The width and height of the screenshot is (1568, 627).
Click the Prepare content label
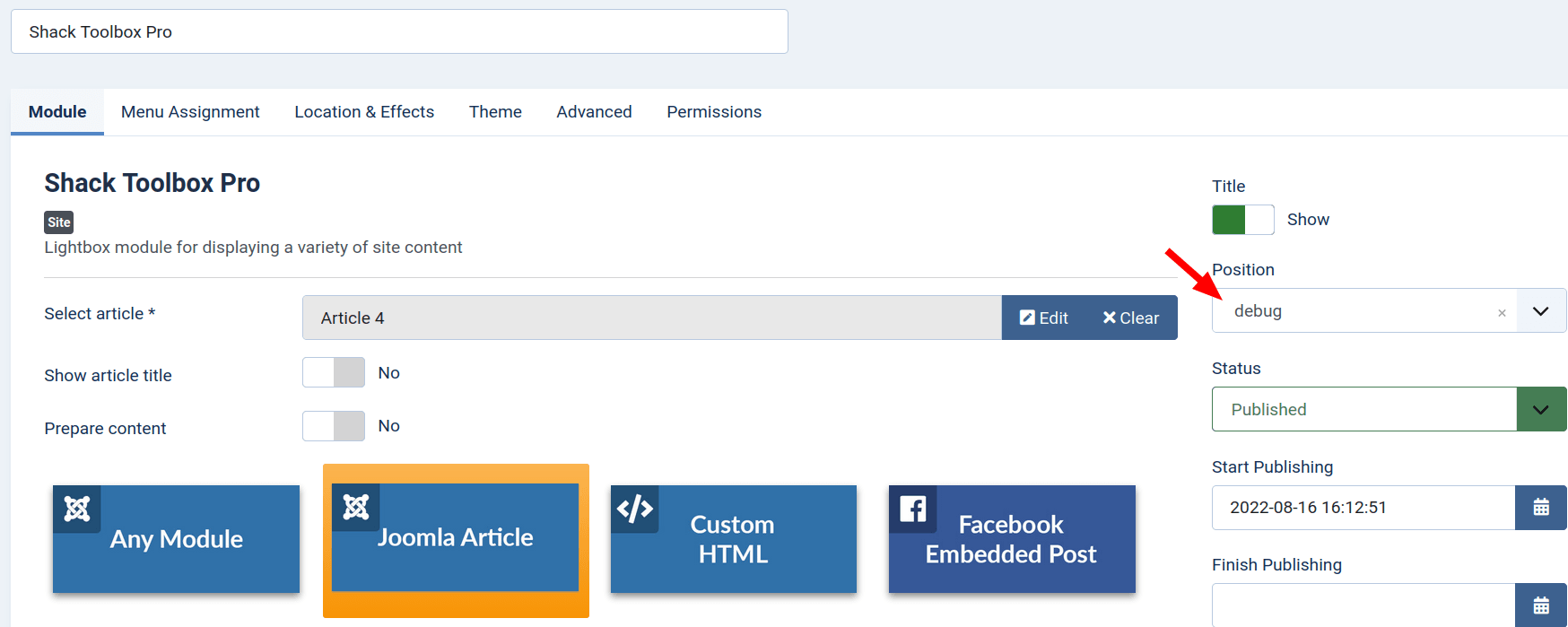[x=105, y=429]
